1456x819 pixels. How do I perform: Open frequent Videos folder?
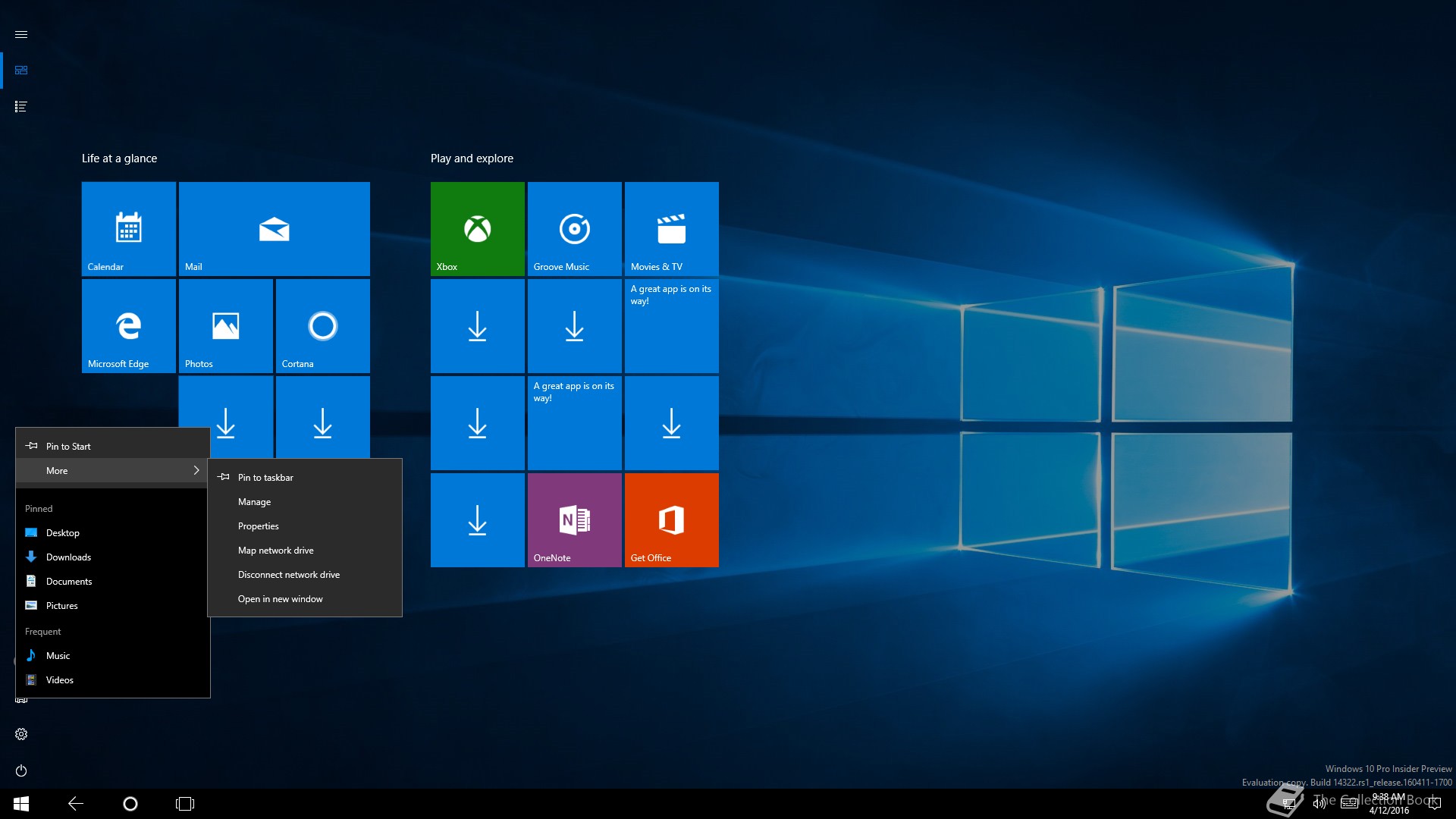(x=112, y=680)
